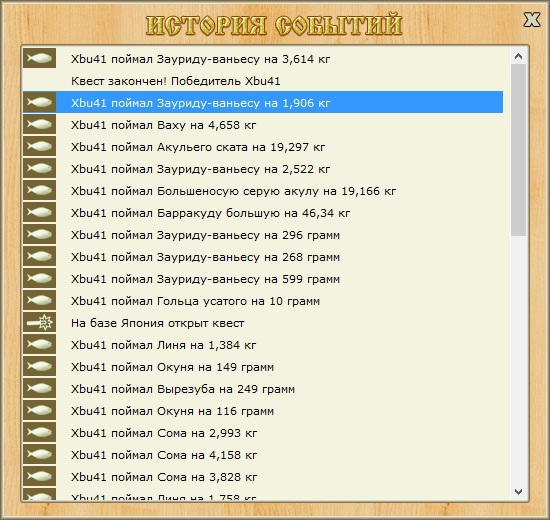Click the vertical scrollbar thumb
The width and height of the screenshot is (550, 520).
tap(518, 150)
